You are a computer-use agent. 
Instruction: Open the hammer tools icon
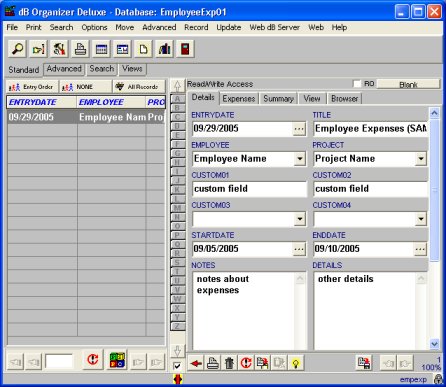pos(59,49)
